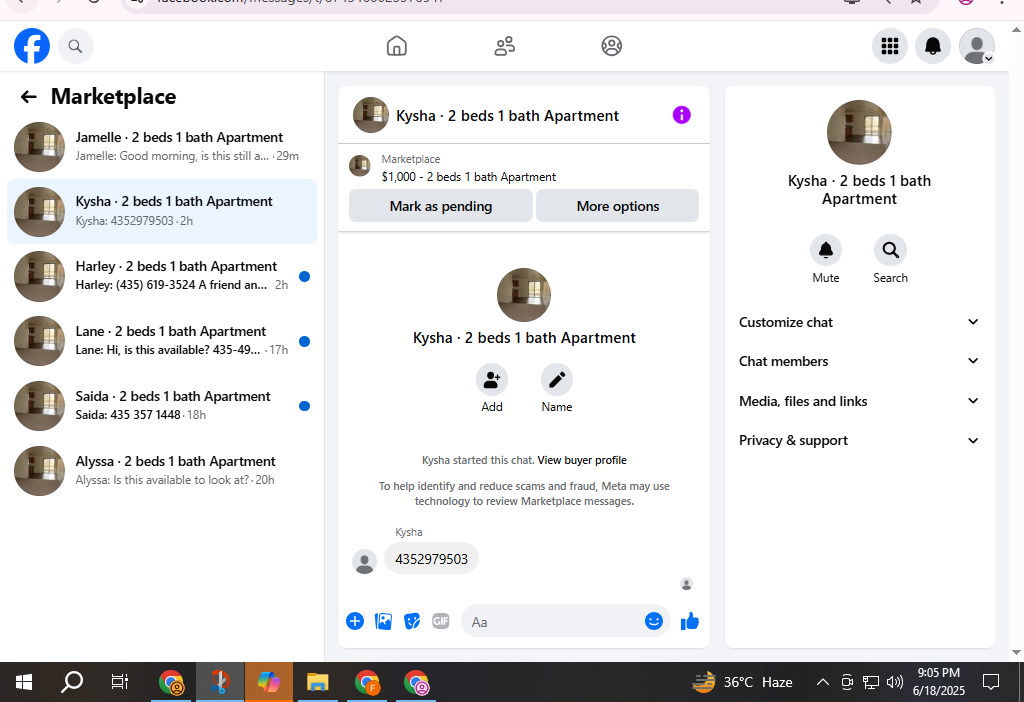Open Copilot app on taskbar
The height and width of the screenshot is (702, 1024).
pyautogui.click(x=268, y=682)
